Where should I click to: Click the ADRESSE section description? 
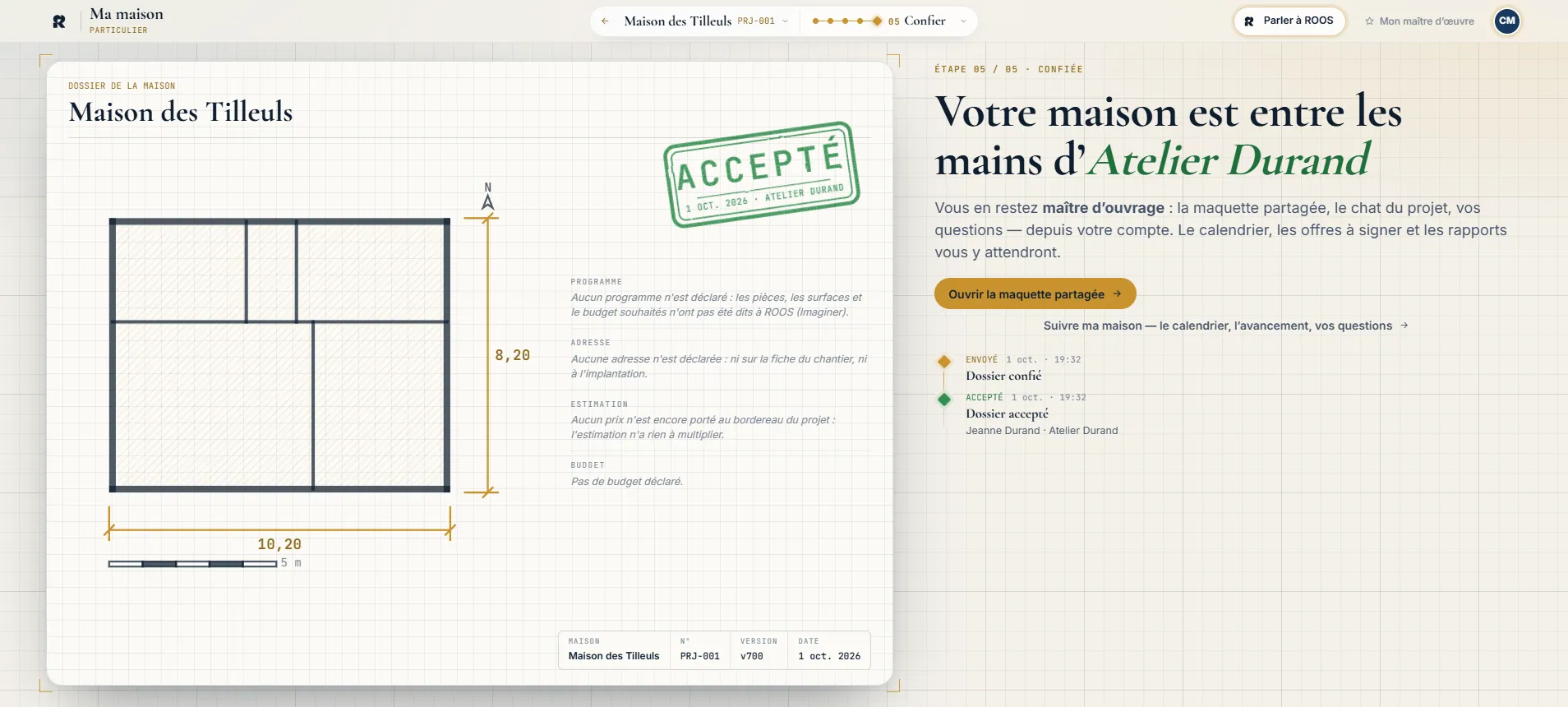pos(719,367)
